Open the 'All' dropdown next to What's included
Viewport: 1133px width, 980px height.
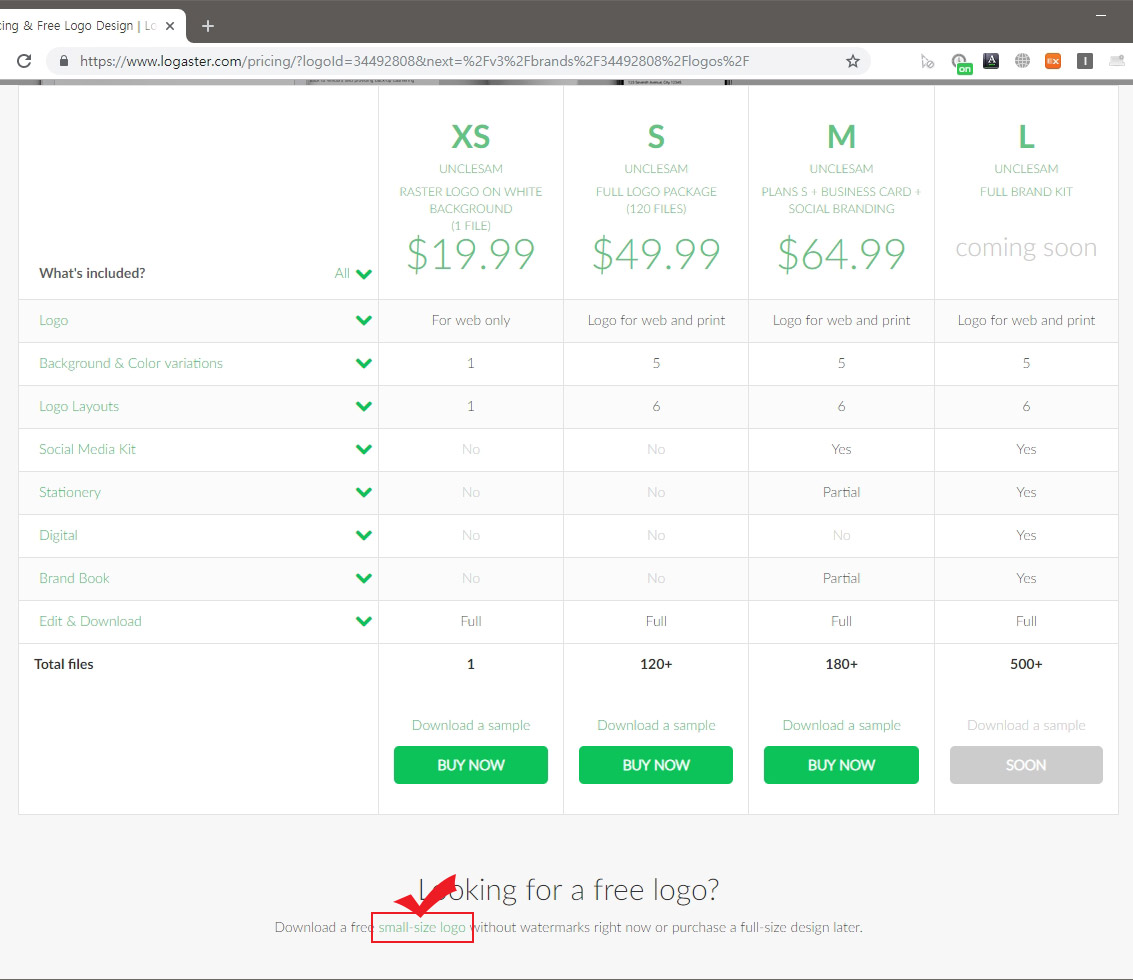tap(353, 273)
